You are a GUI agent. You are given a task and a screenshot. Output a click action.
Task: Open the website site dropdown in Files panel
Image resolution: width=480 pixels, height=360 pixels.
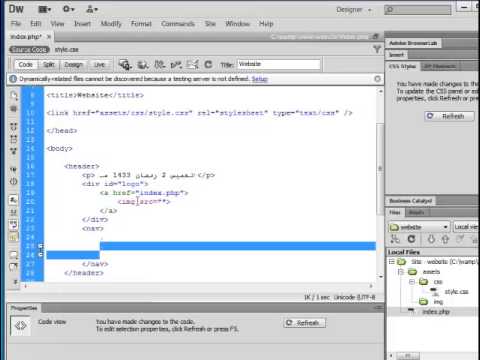419,227
